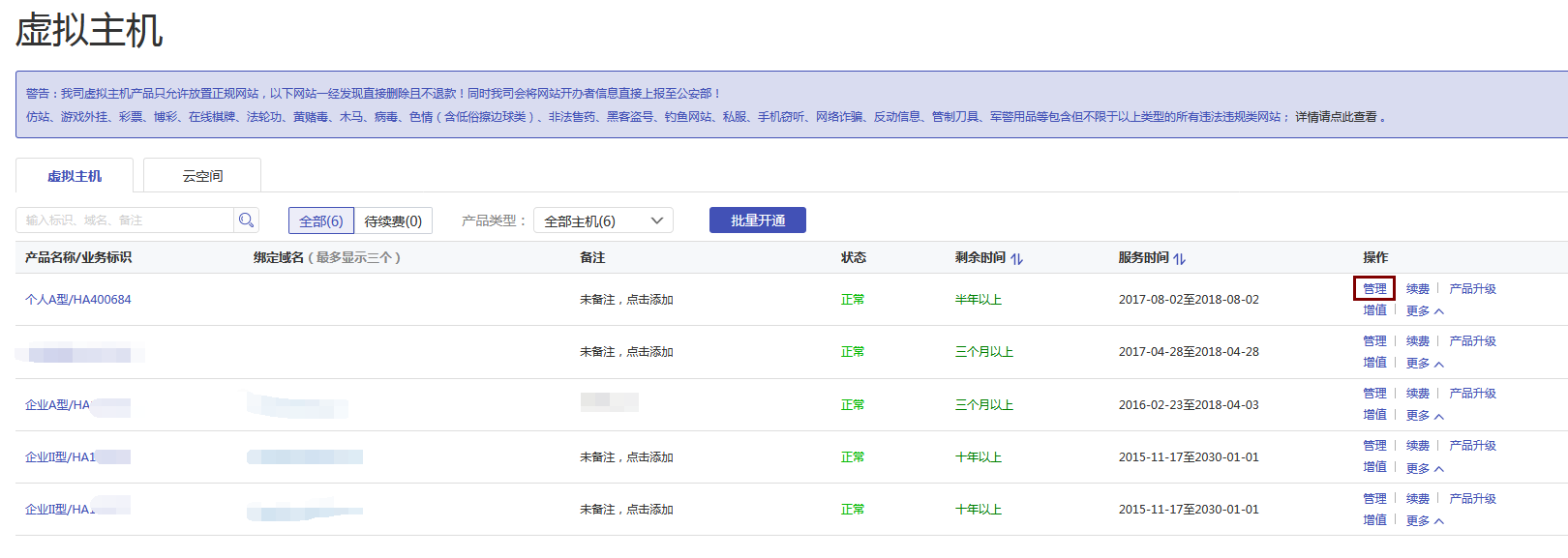Filter list by 全部(6)
This screenshot has width=1568, height=558.
point(320,220)
